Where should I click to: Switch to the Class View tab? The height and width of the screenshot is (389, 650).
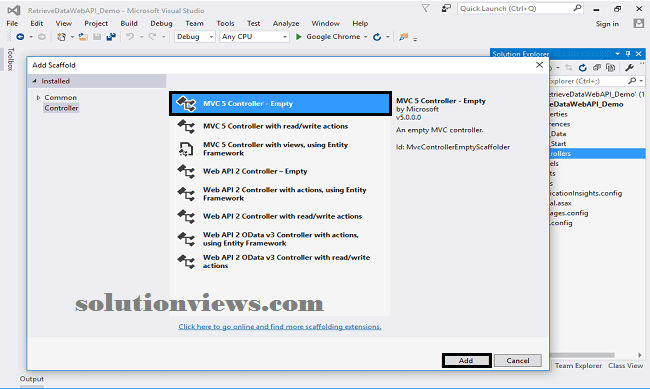(626, 366)
